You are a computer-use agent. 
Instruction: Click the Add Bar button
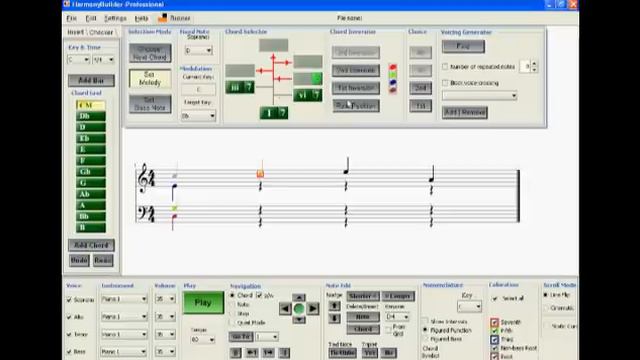point(91,80)
